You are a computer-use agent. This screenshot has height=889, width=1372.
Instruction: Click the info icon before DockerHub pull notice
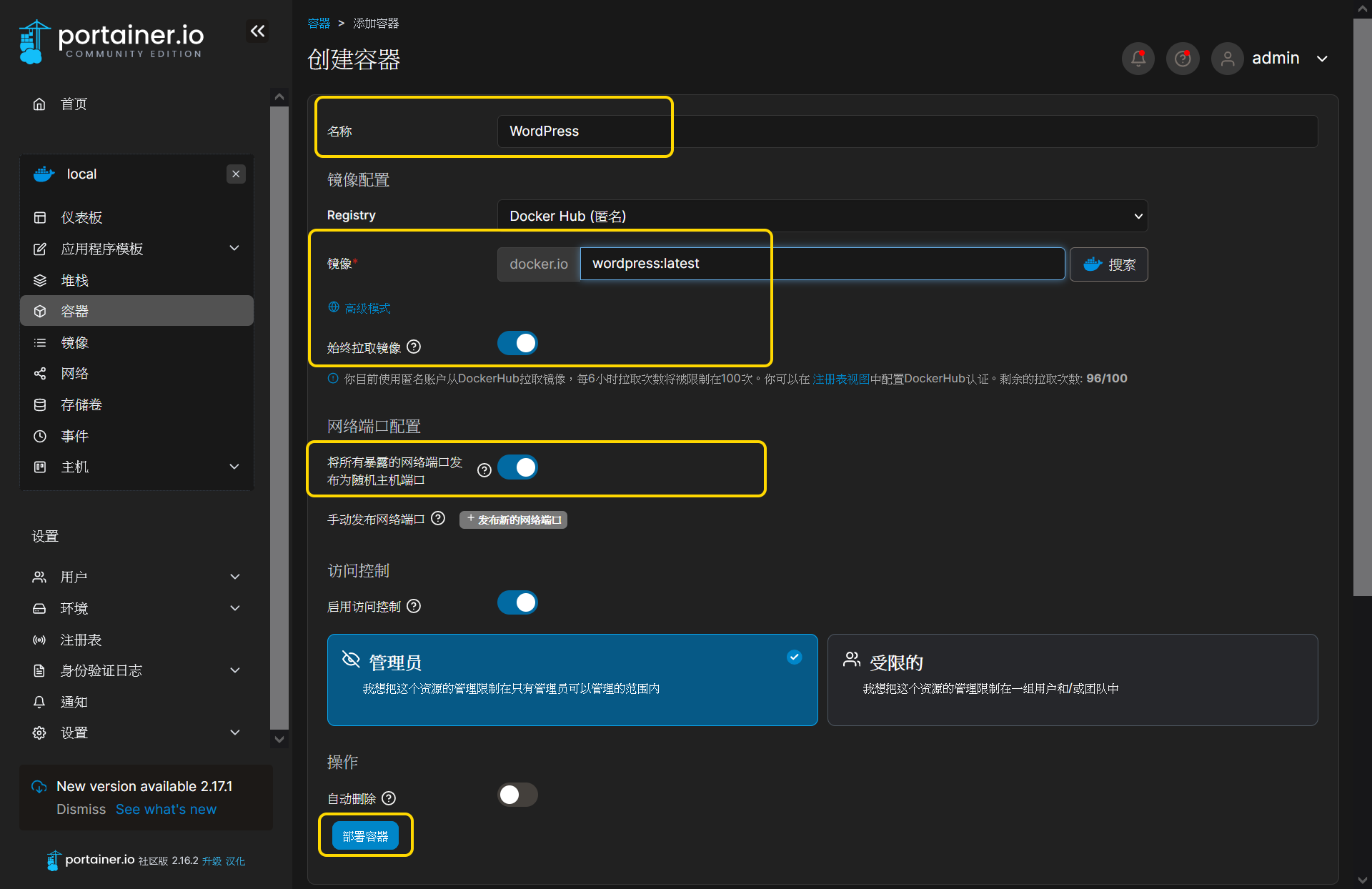333,379
